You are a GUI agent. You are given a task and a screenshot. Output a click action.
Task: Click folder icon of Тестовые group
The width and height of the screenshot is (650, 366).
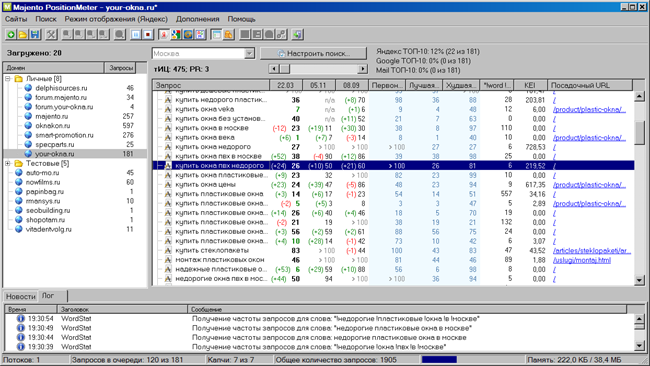18,163
